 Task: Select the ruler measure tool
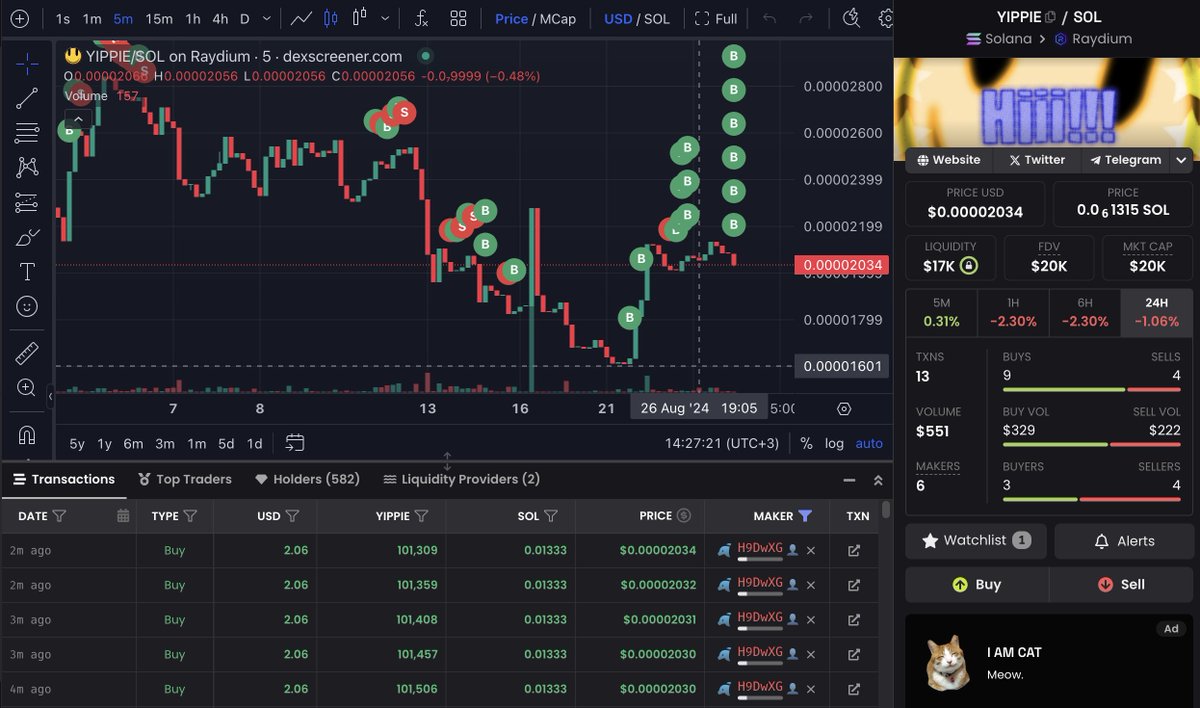click(x=27, y=353)
